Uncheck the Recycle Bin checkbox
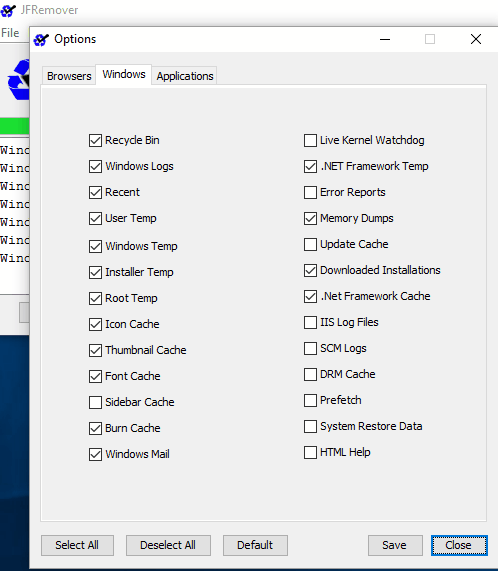The image size is (498, 571). click(95, 140)
